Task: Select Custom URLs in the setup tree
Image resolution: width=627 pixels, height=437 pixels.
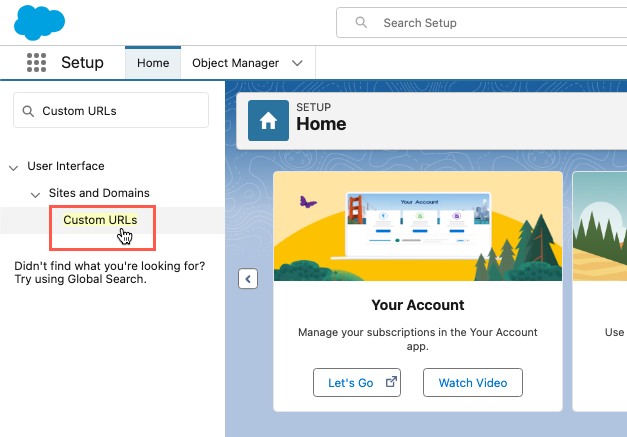Action: click(x=100, y=220)
